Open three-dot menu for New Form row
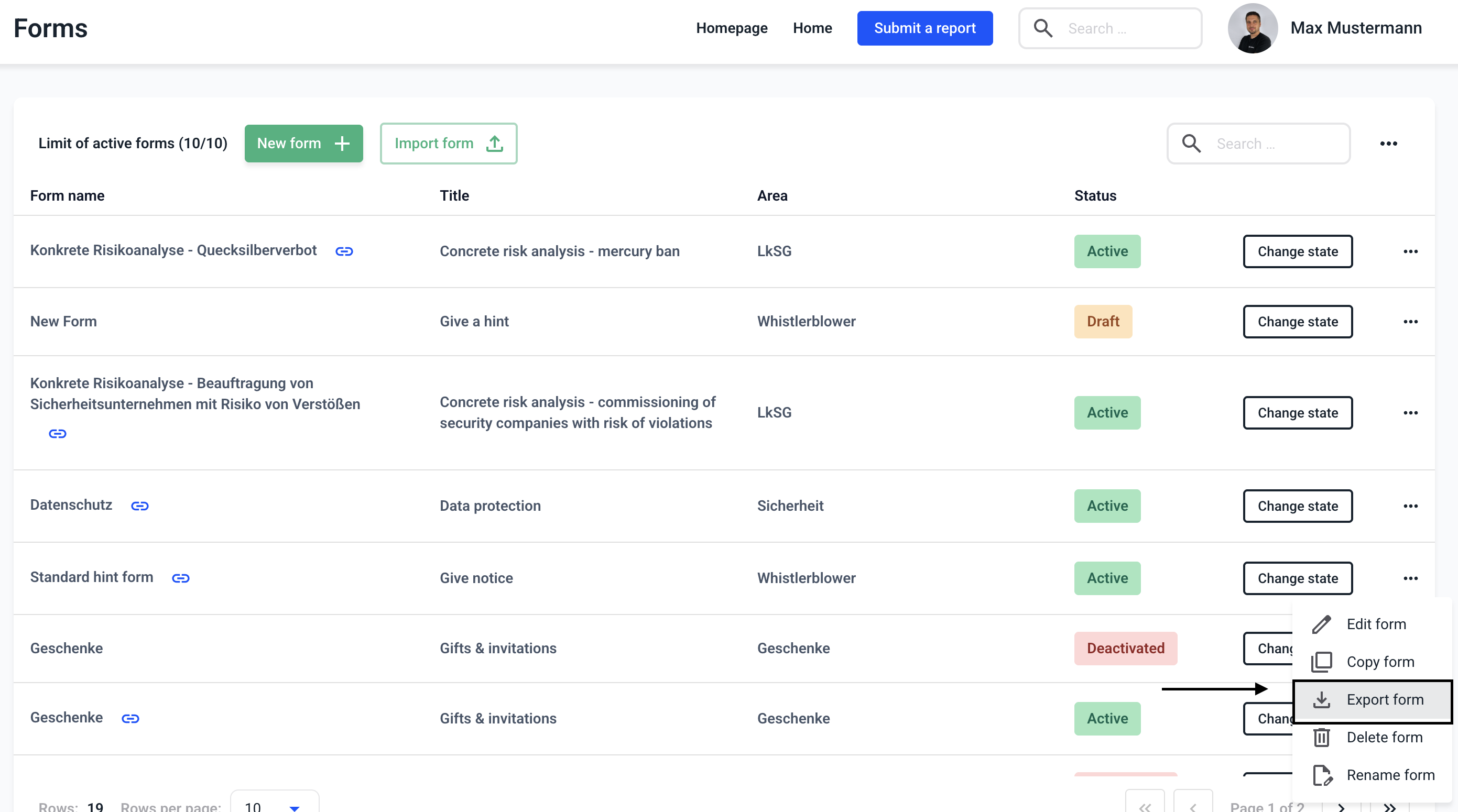The image size is (1458, 812). (x=1410, y=322)
